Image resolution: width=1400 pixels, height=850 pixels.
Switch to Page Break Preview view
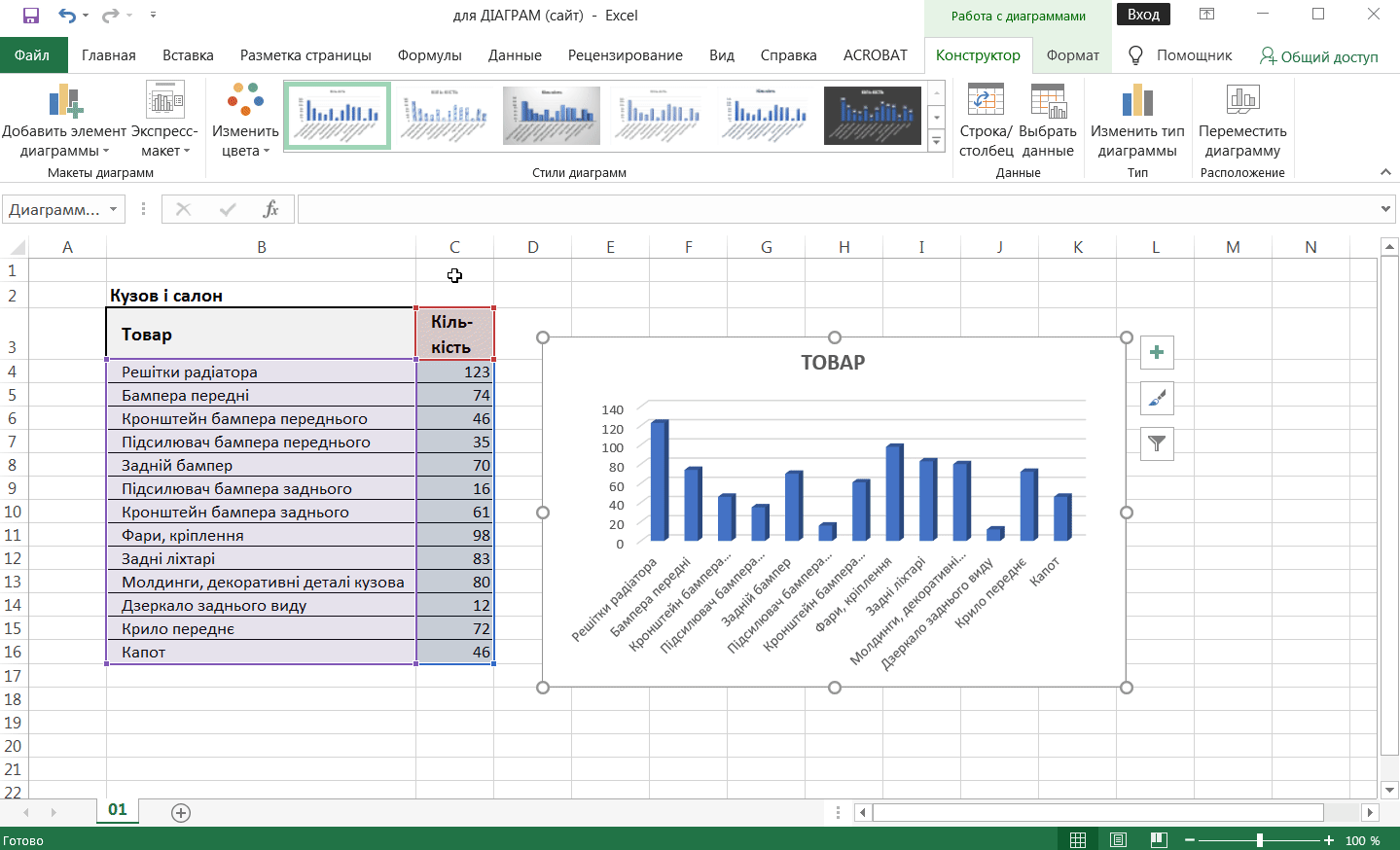(1158, 840)
